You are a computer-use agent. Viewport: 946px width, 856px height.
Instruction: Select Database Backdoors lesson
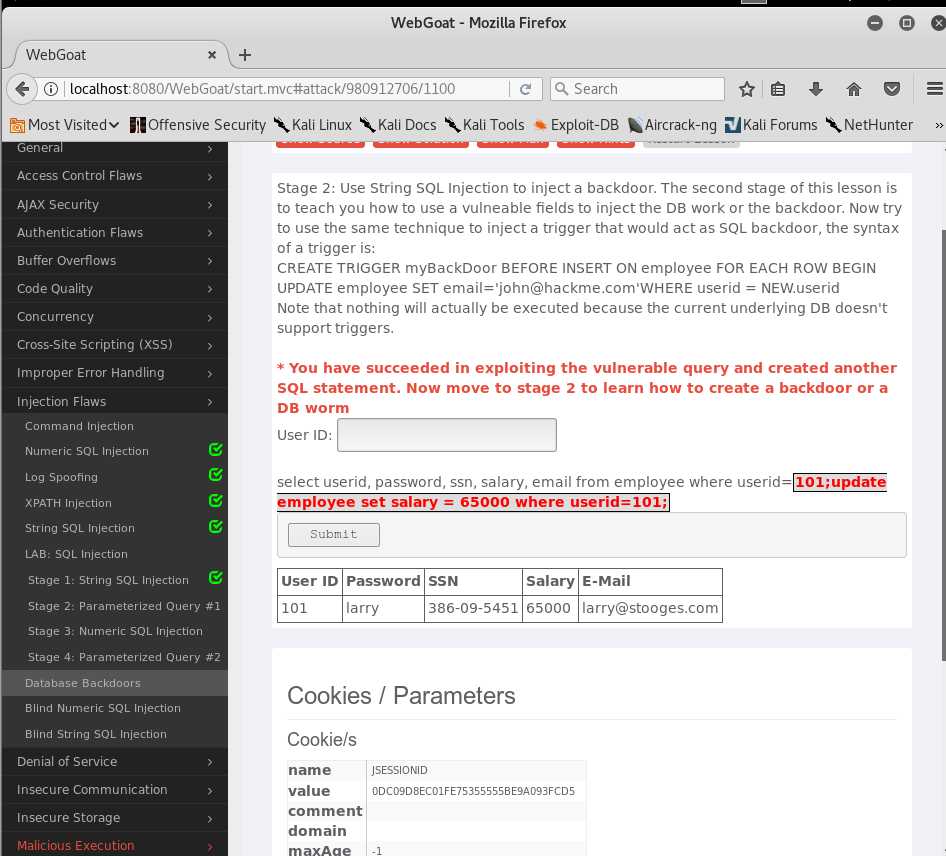tap(115, 683)
